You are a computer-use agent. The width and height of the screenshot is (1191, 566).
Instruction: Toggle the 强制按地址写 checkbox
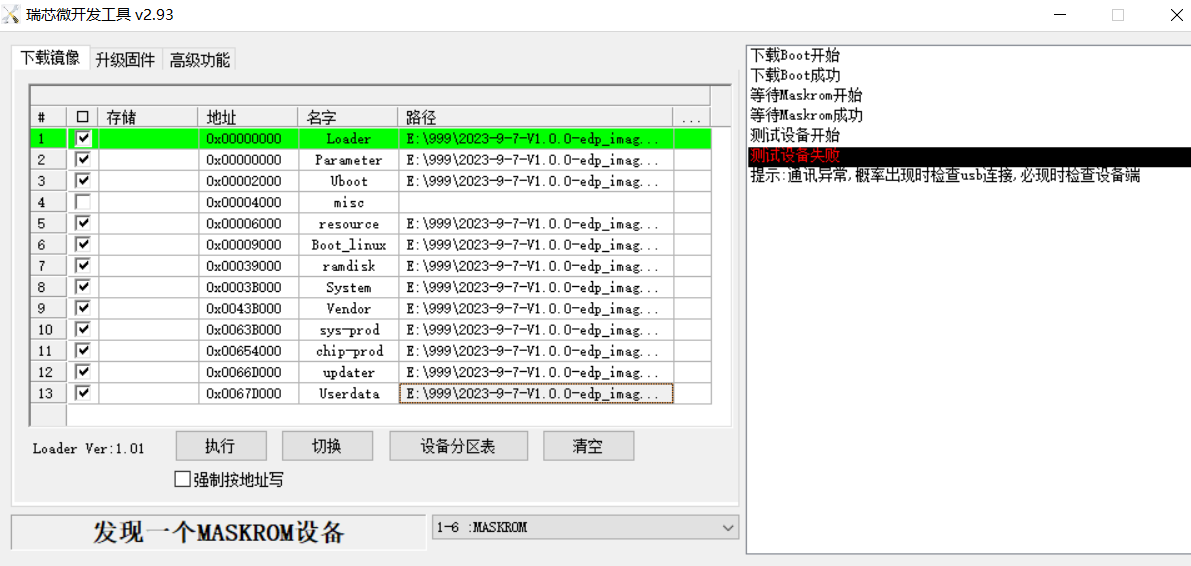point(182,480)
